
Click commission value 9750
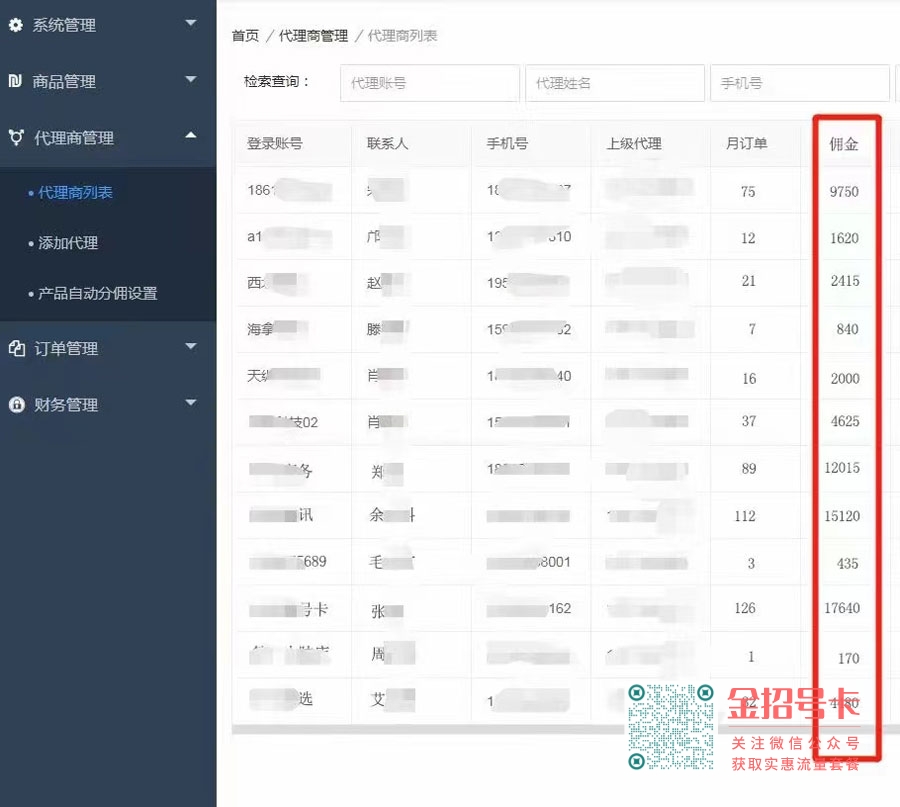tap(844, 192)
